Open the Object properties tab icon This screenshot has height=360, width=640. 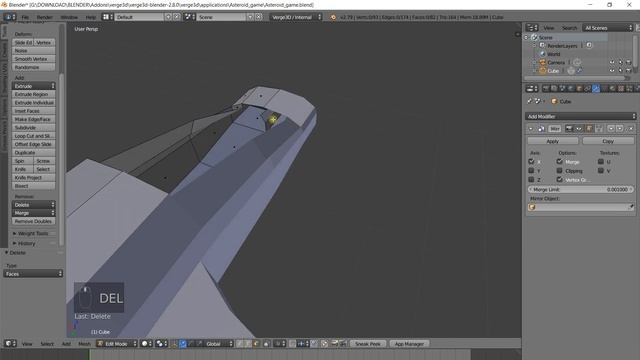579,88
